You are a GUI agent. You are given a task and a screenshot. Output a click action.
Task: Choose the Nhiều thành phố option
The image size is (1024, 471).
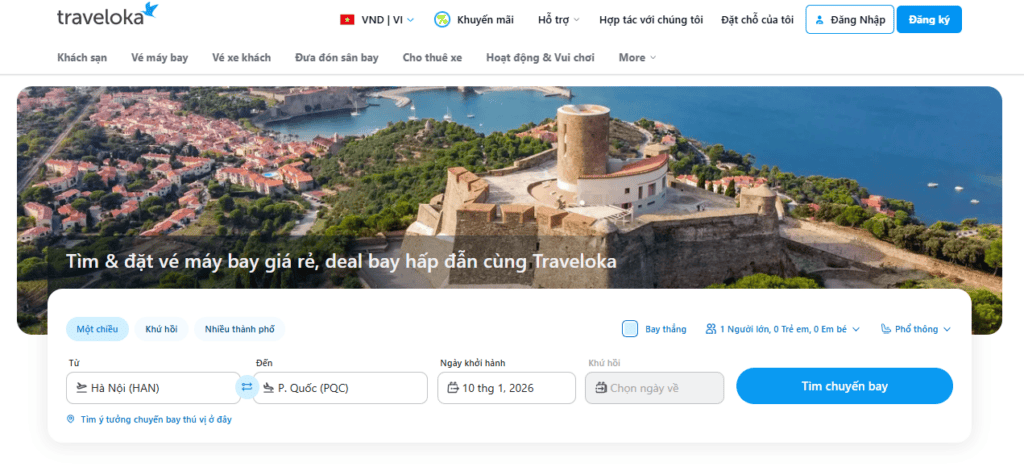click(239, 329)
